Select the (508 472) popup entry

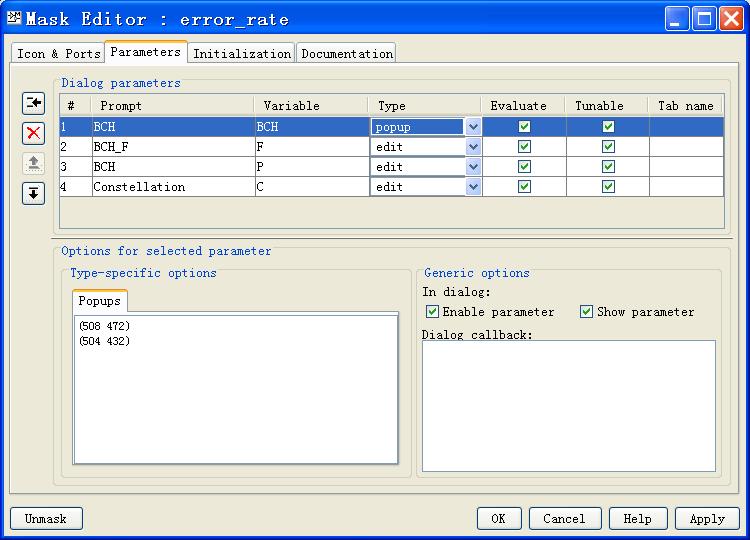(105, 326)
